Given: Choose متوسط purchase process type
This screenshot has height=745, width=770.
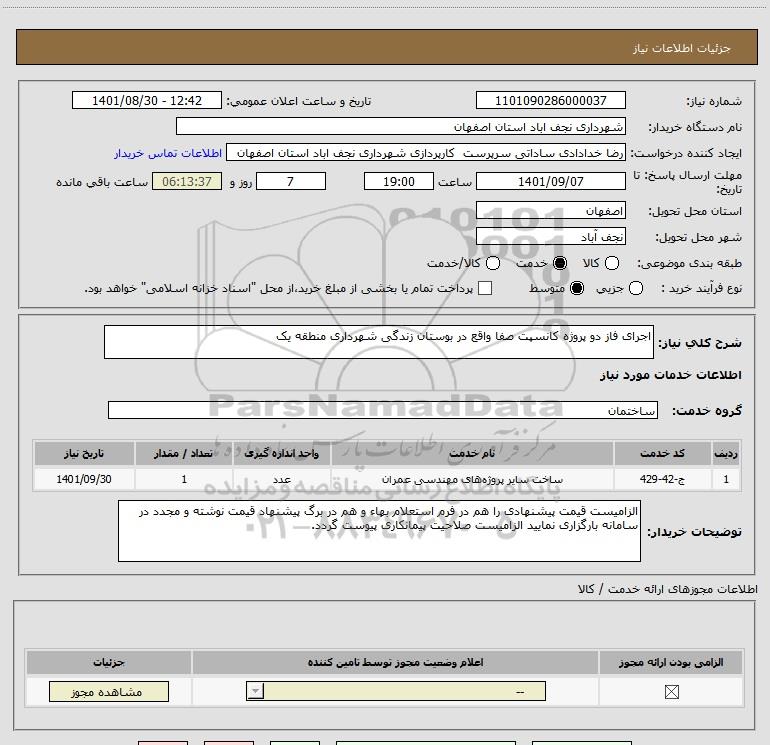Looking at the screenshot, I should tap(577, 288).
